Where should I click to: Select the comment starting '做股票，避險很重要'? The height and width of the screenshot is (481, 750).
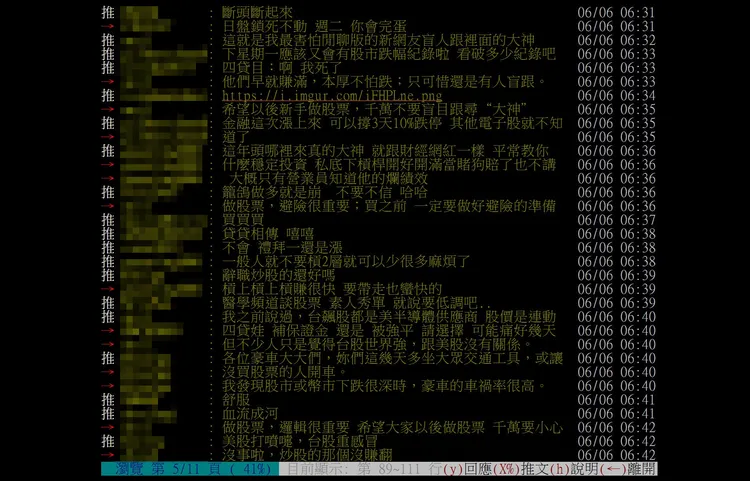(389, 207)
